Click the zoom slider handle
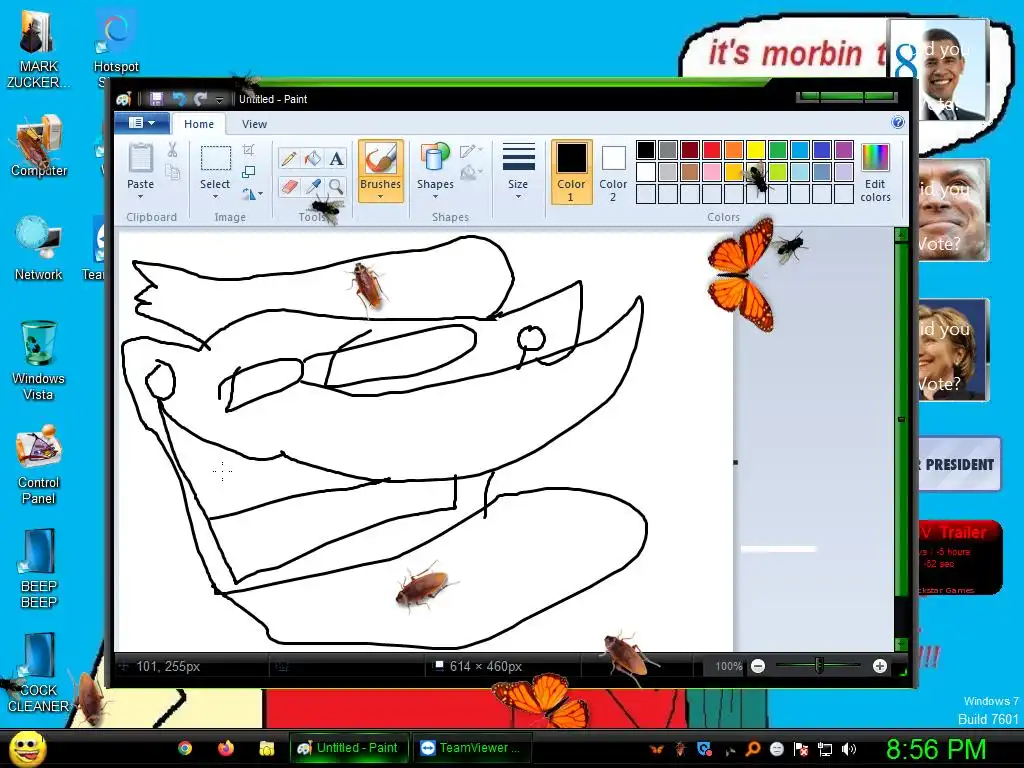 [x=819, y=666]
